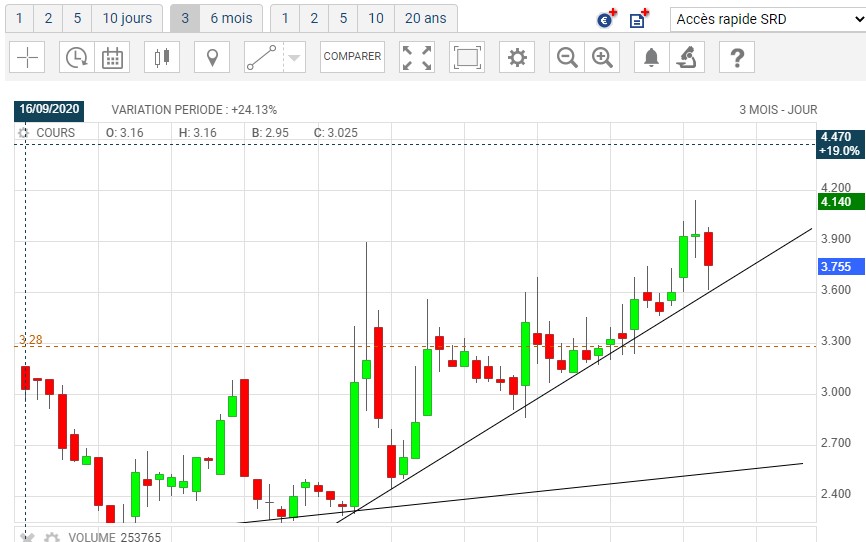866x542 pixels.
Task: Open COURS indicator settings gear
Action: (x=23, y=133)
